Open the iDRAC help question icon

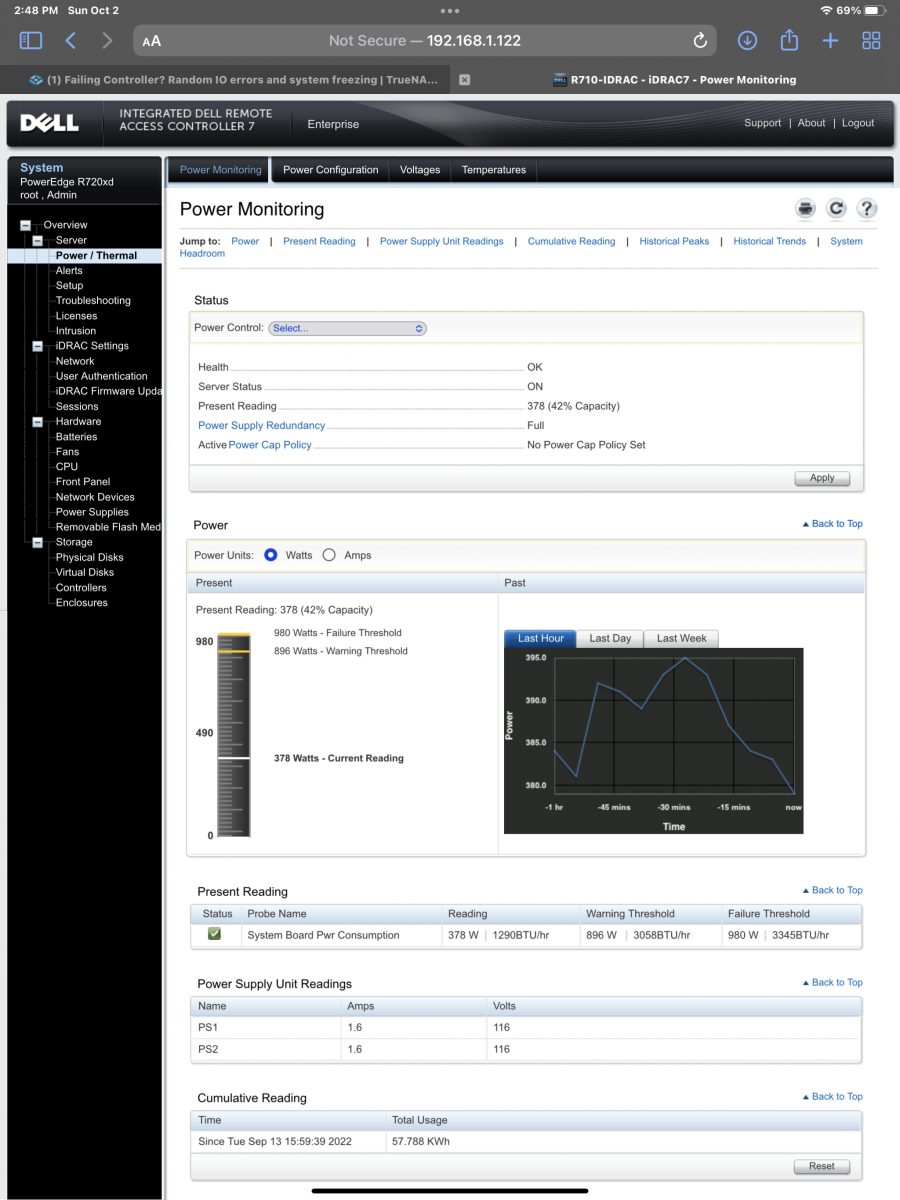(867, 208)
